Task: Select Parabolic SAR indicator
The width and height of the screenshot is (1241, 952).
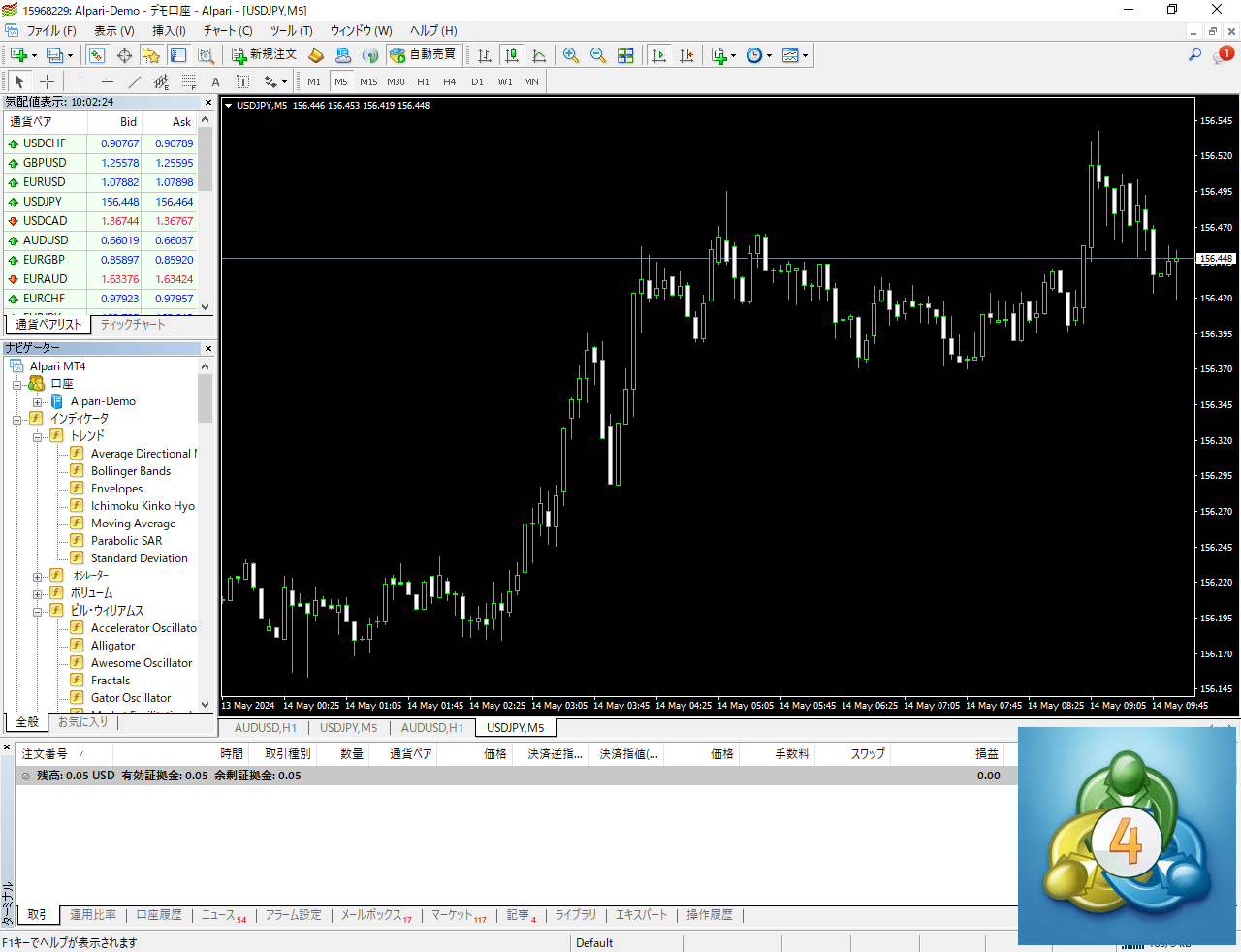Action: click(x=127, y=541)
